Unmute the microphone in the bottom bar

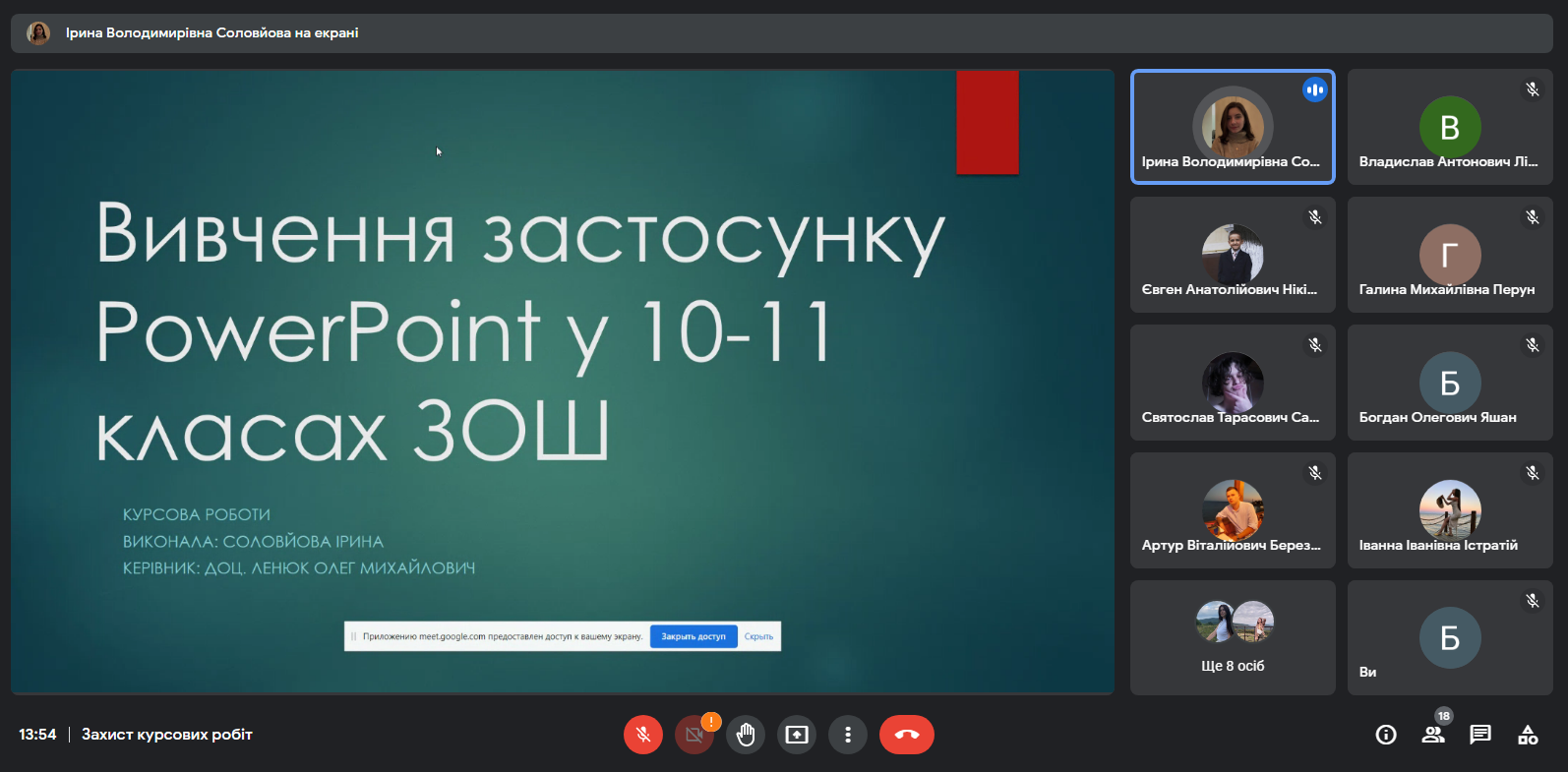643,735
